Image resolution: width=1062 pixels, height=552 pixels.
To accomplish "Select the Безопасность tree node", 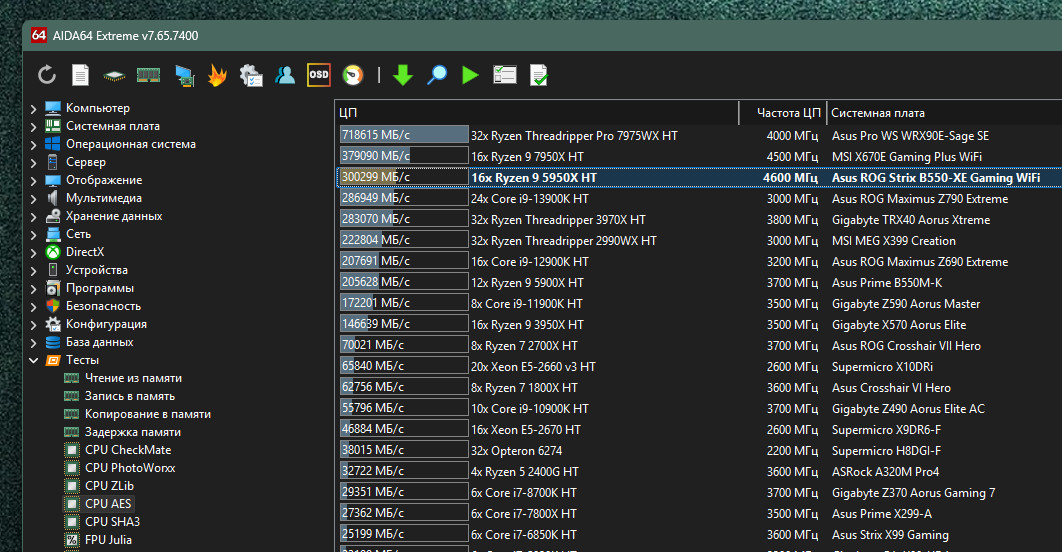I will click(103, 305).
